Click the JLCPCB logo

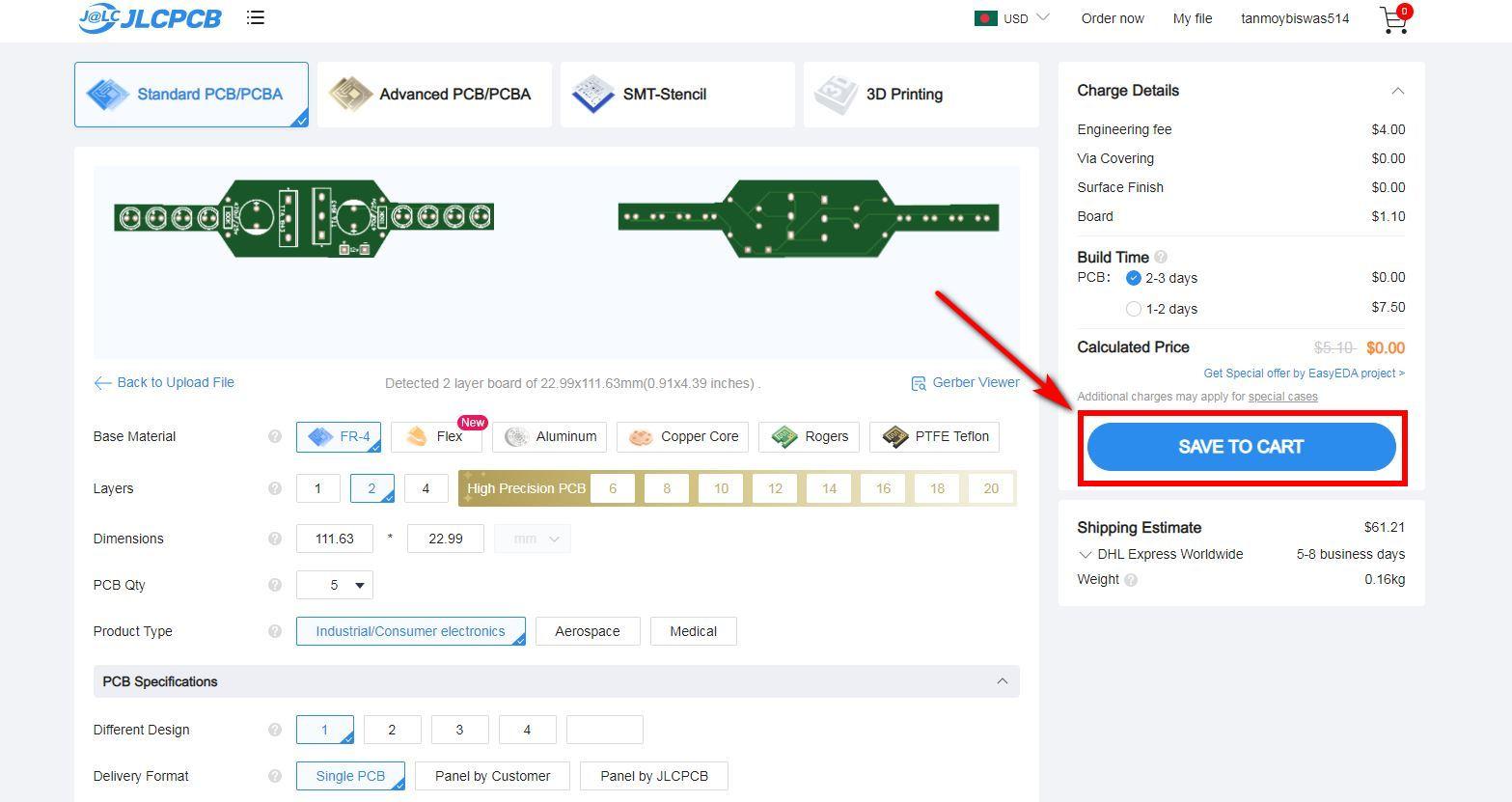(x=150, y=17)
